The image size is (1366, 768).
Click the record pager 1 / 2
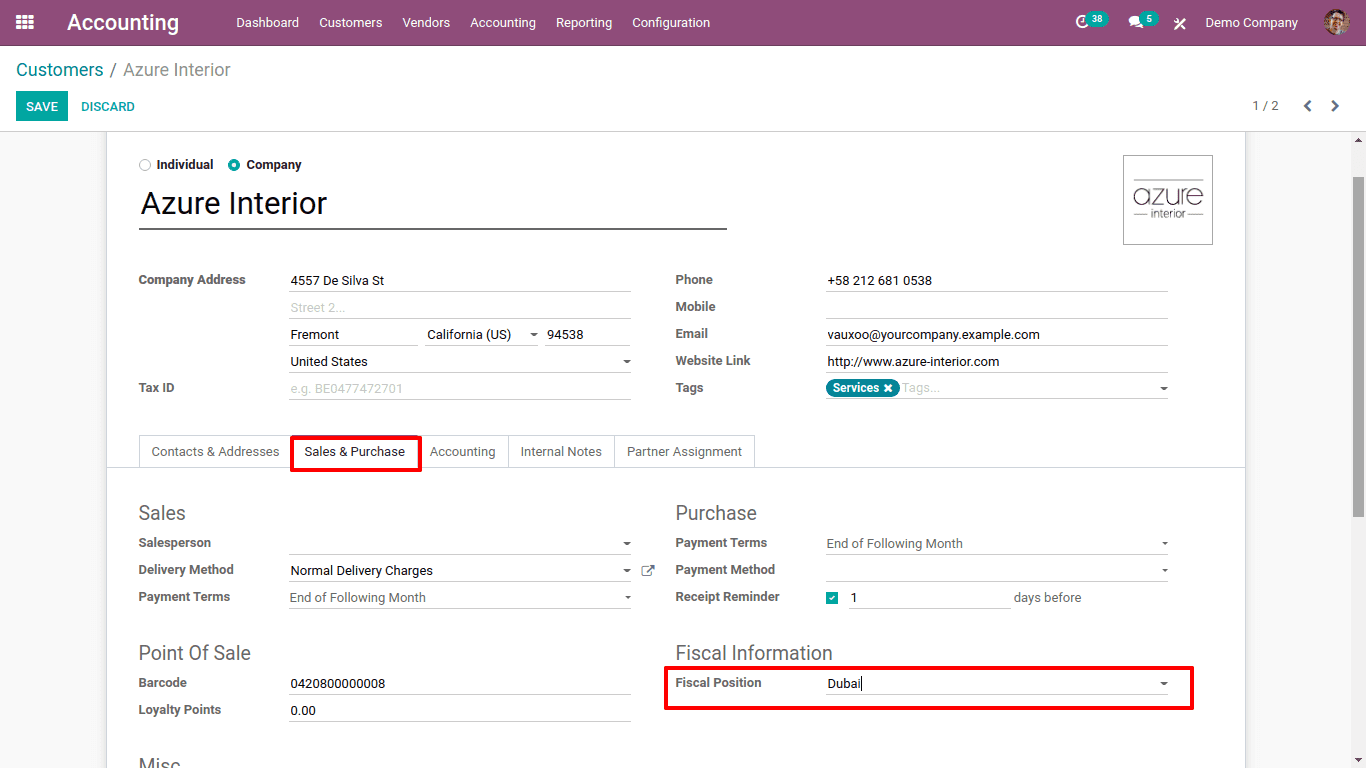pos(1265,106)
